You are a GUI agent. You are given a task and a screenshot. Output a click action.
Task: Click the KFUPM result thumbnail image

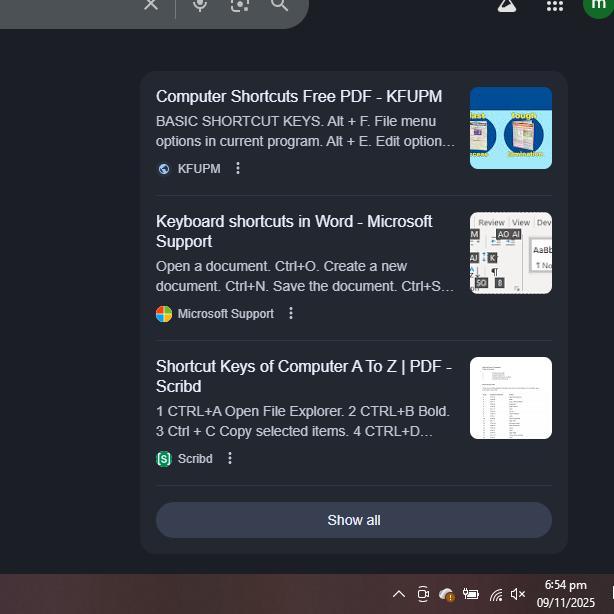click(x=511, y=128)
